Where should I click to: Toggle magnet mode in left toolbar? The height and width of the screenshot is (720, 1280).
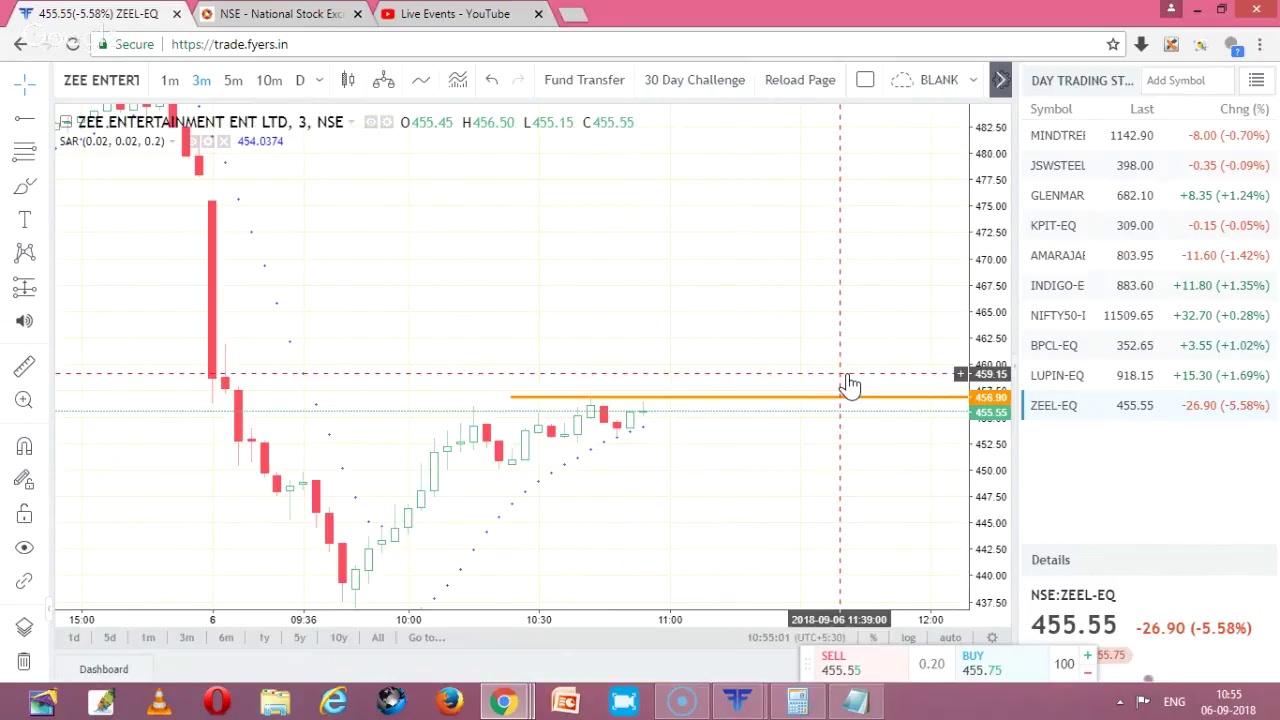(25, 446)
